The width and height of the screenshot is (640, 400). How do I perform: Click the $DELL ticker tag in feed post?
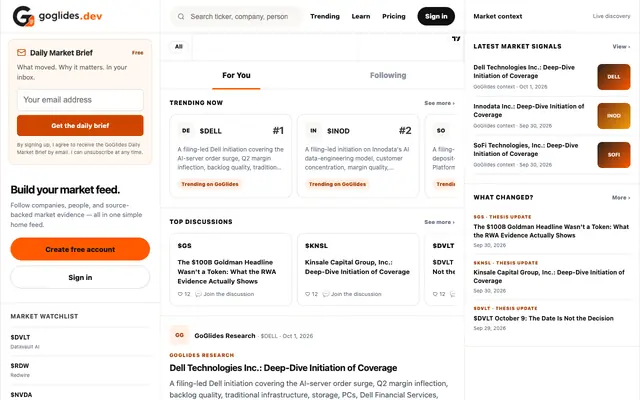[269, 336]
